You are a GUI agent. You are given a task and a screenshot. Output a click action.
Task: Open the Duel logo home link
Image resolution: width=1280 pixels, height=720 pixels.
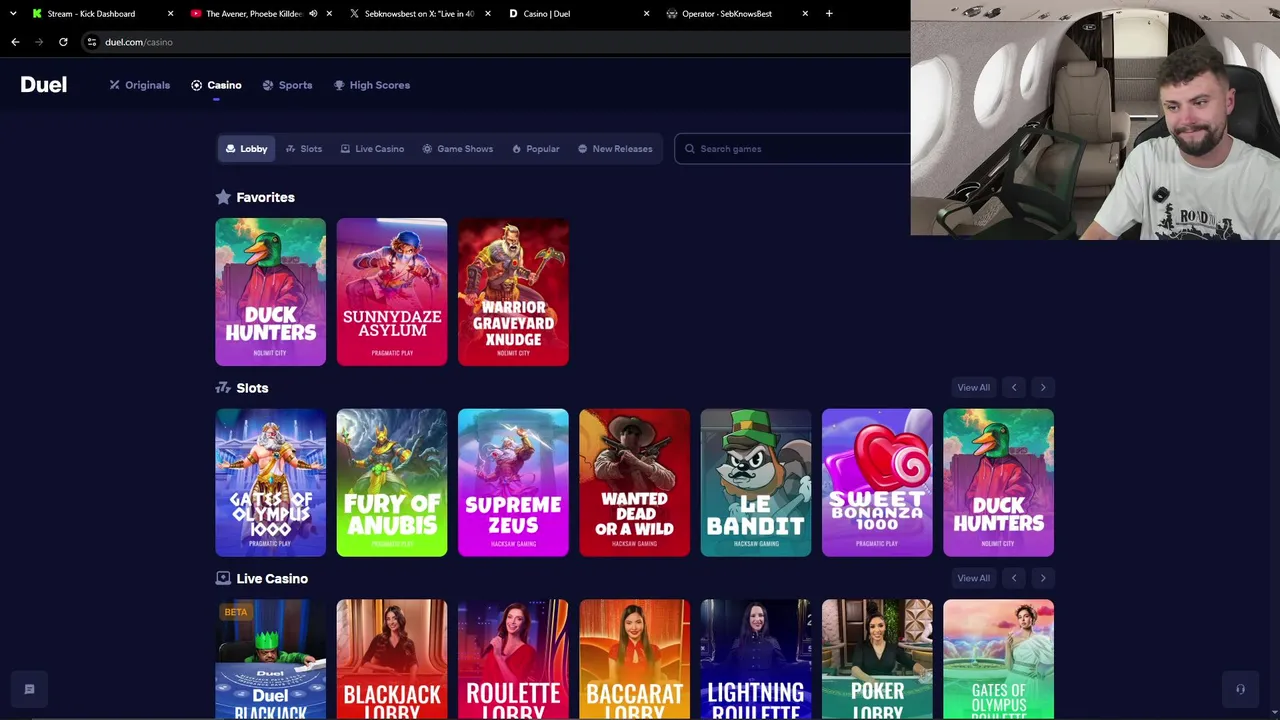tap(44, 85)
